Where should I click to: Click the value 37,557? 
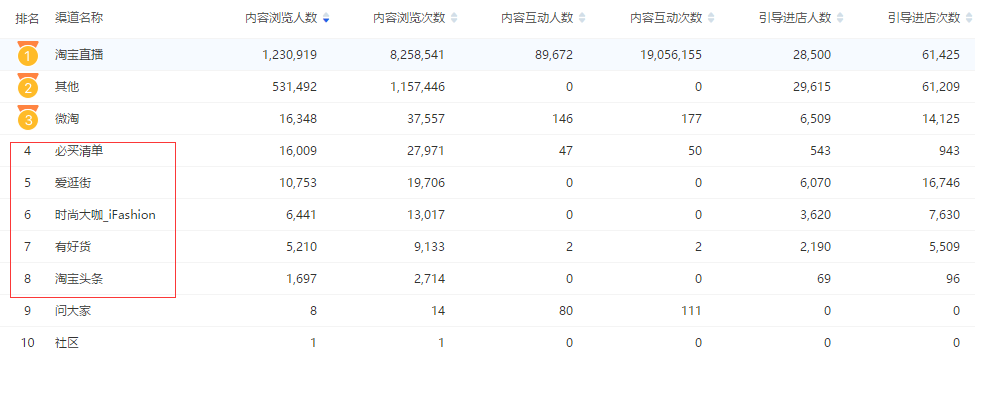coord(426,119)
